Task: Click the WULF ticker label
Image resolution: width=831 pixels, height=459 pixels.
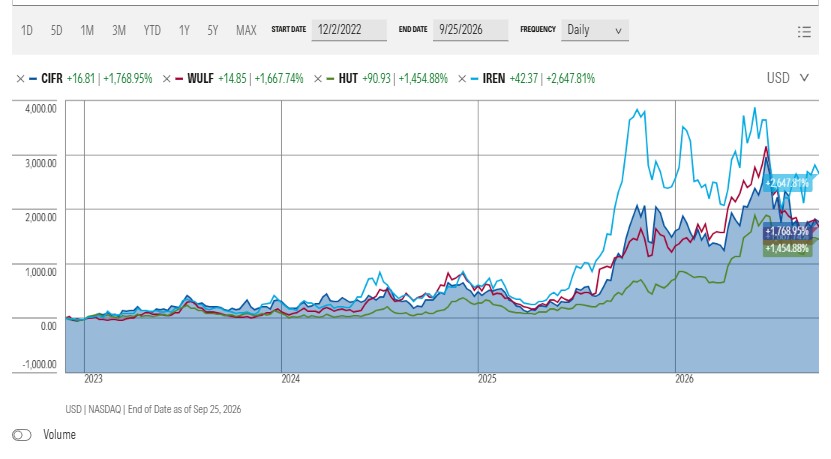Action: [x=200, y=79]
